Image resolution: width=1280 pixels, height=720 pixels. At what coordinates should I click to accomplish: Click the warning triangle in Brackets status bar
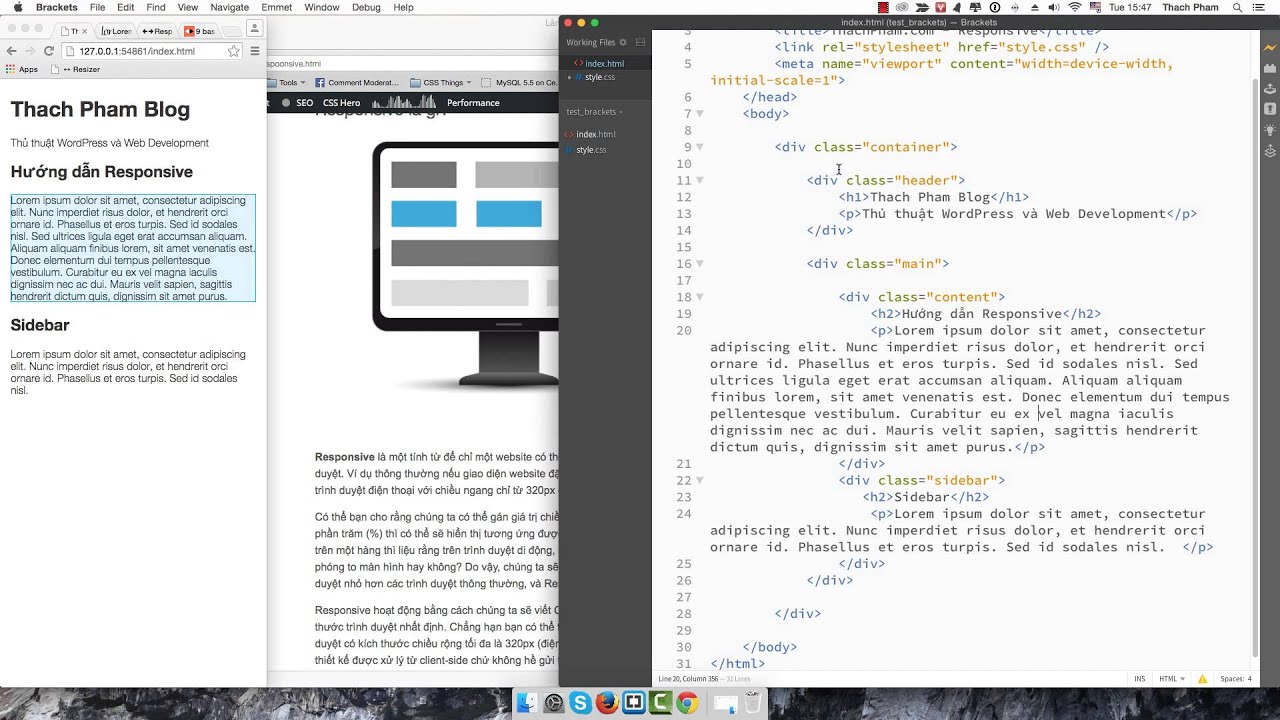tap(1202, 679)
